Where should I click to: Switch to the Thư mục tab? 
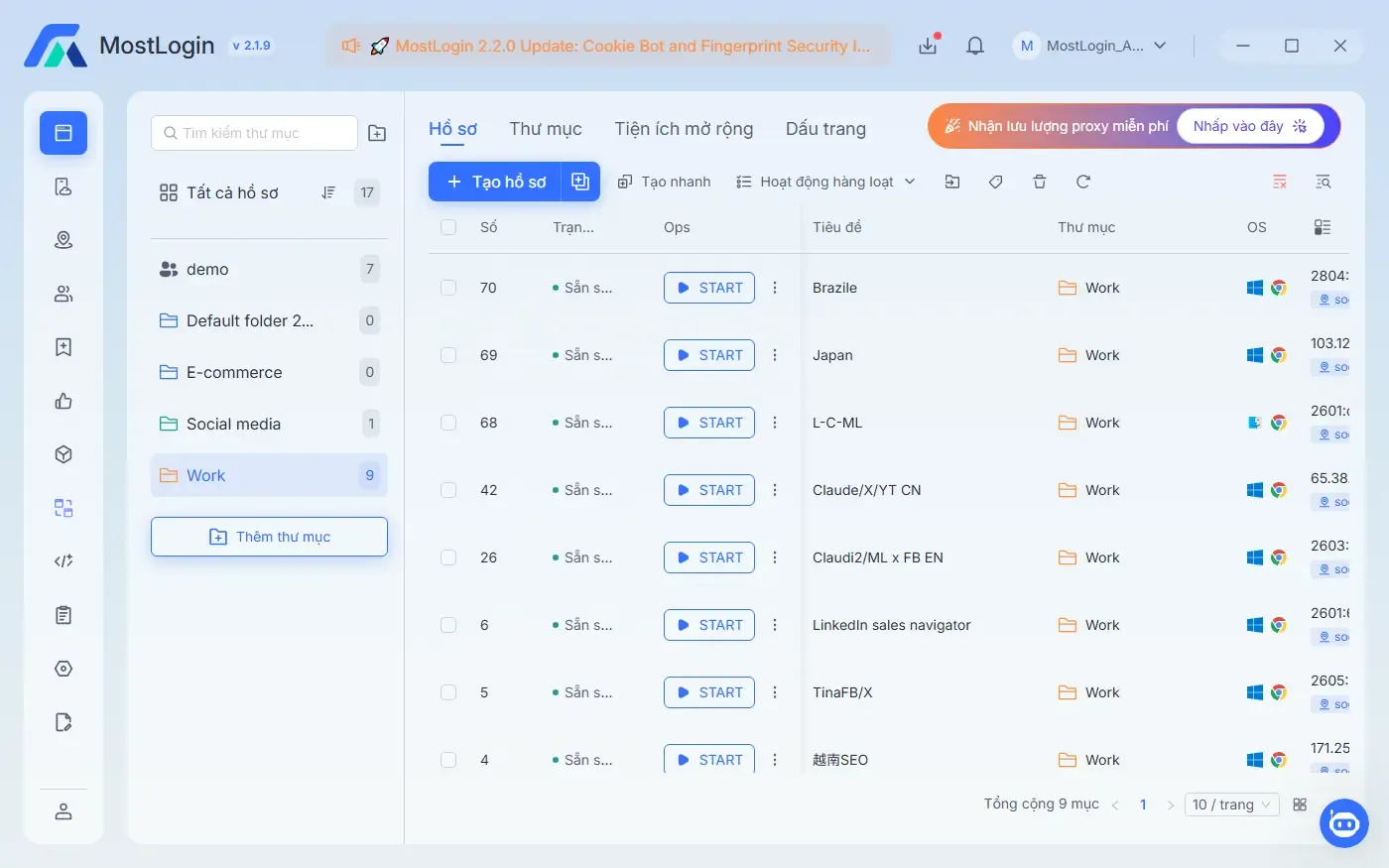tap(546, 129)
